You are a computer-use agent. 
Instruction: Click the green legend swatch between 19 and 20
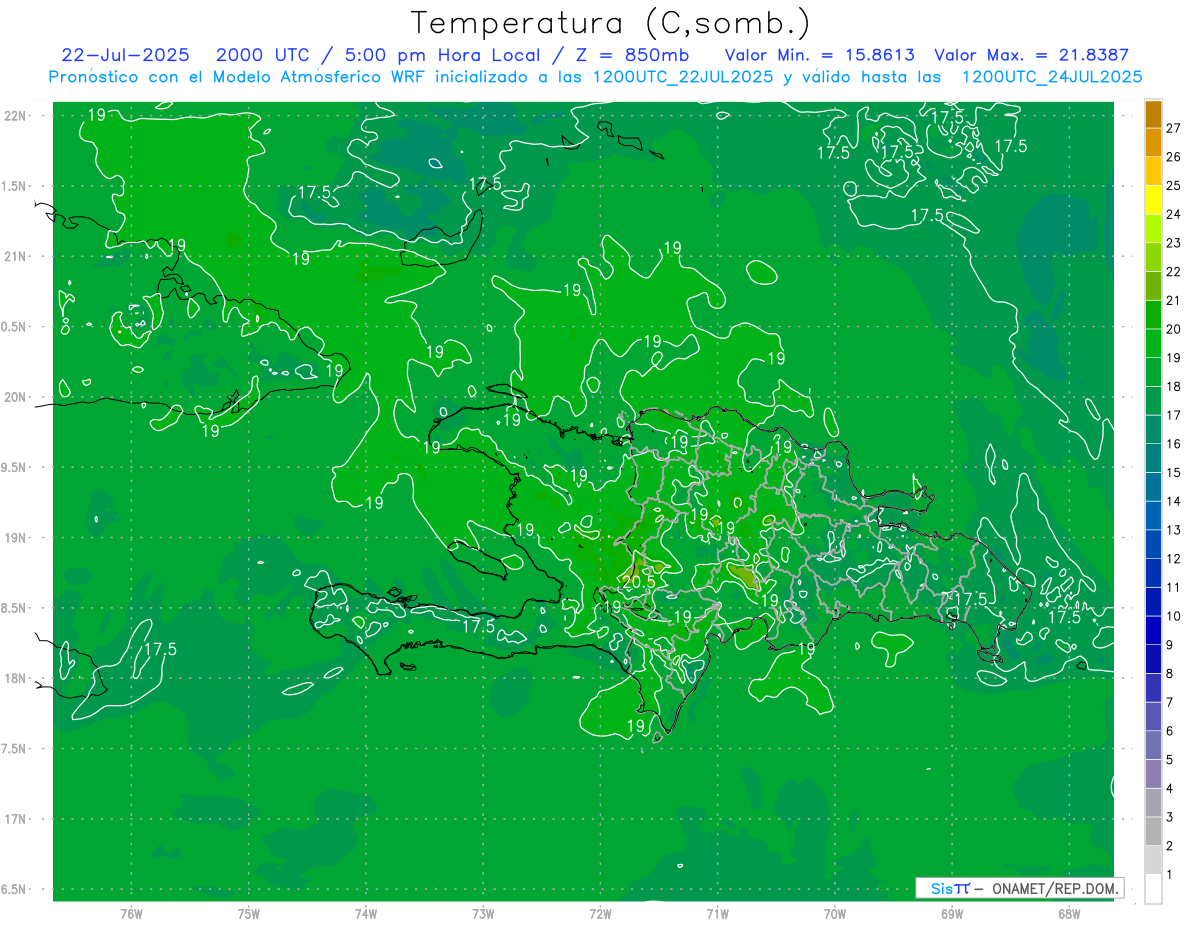pyautogui.click(x=1153, y=344)
